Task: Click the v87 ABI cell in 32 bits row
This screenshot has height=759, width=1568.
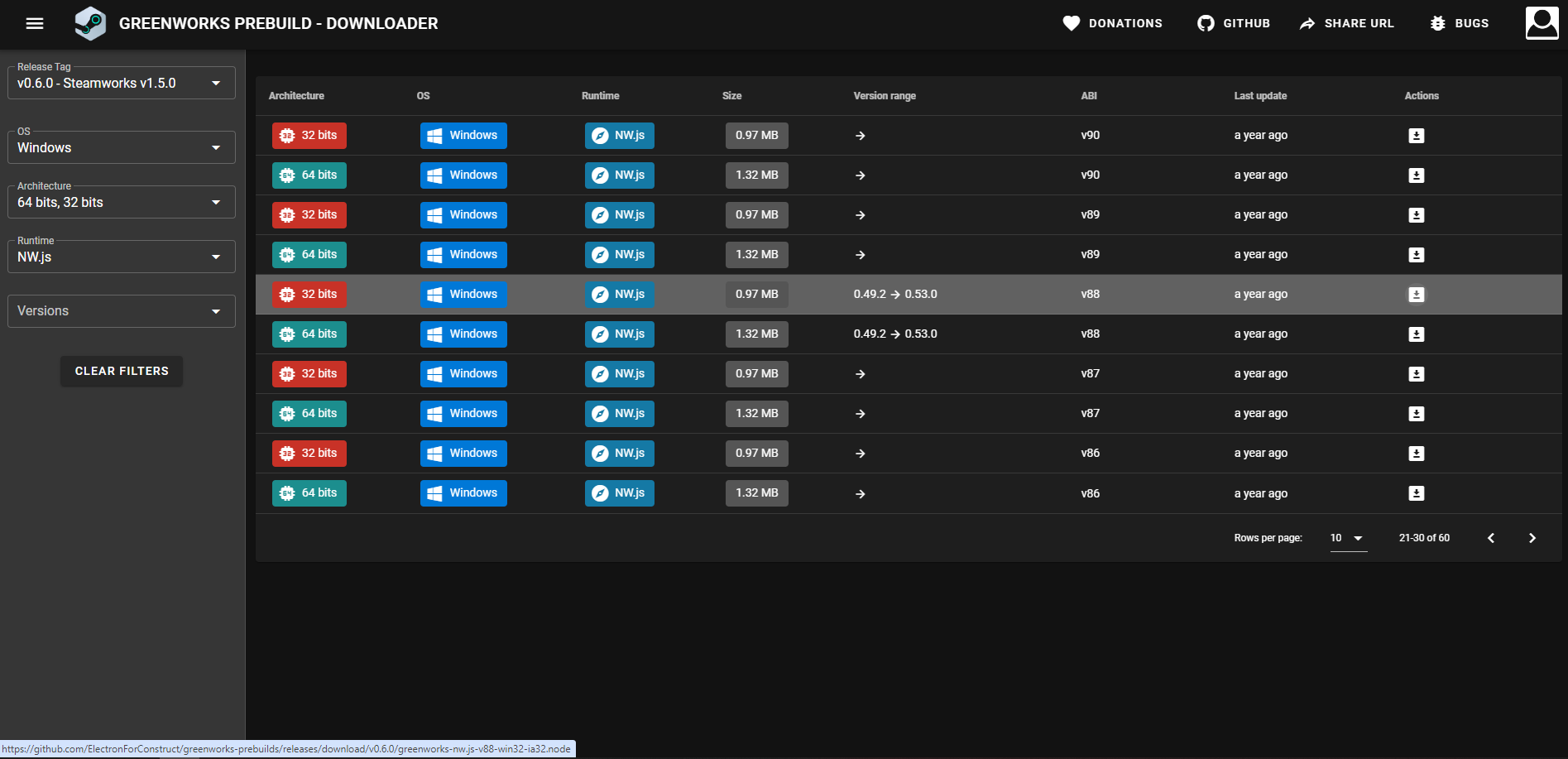Action: point(1091,374)
